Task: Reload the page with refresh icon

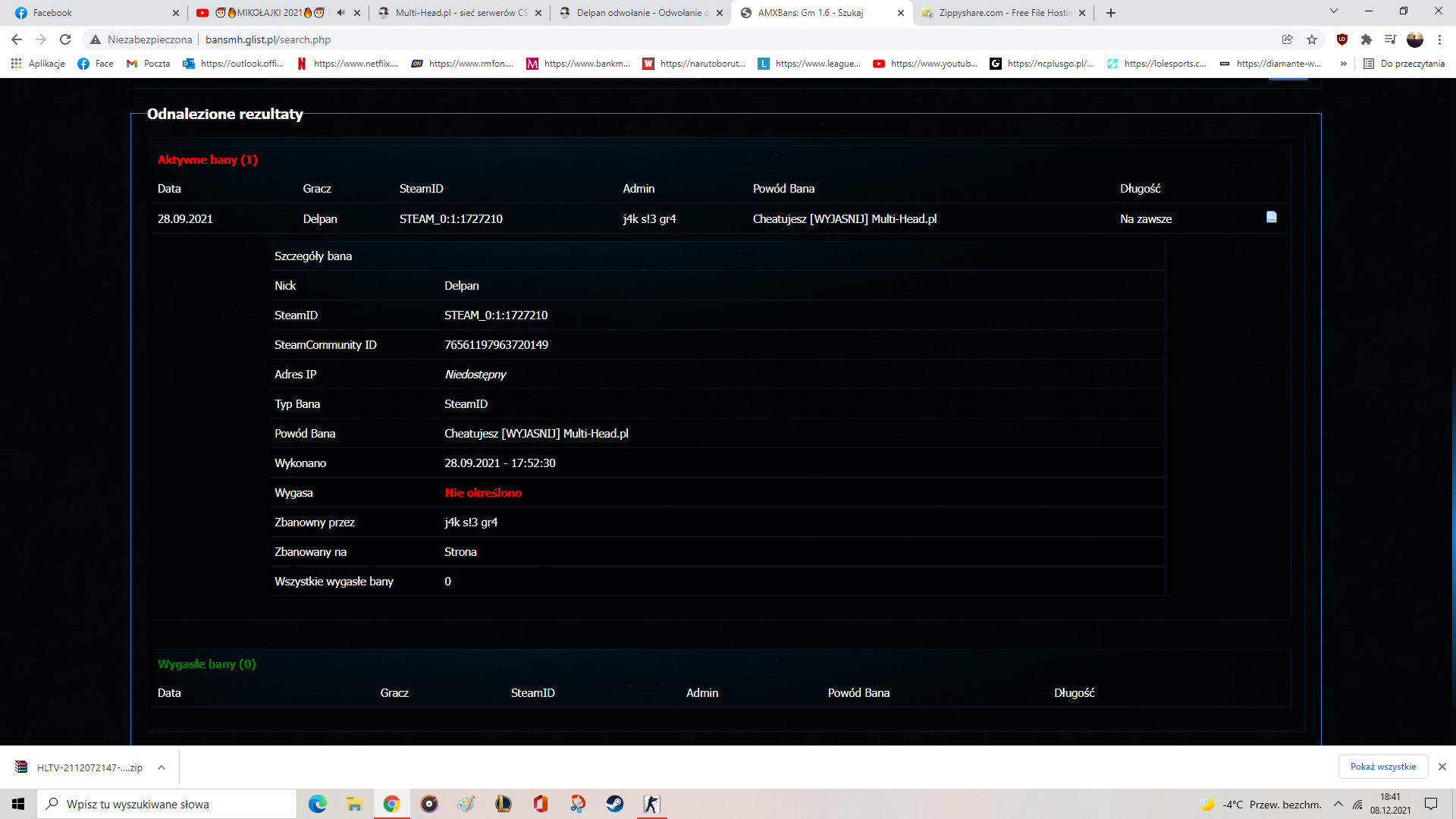Action: pos(65,39)
